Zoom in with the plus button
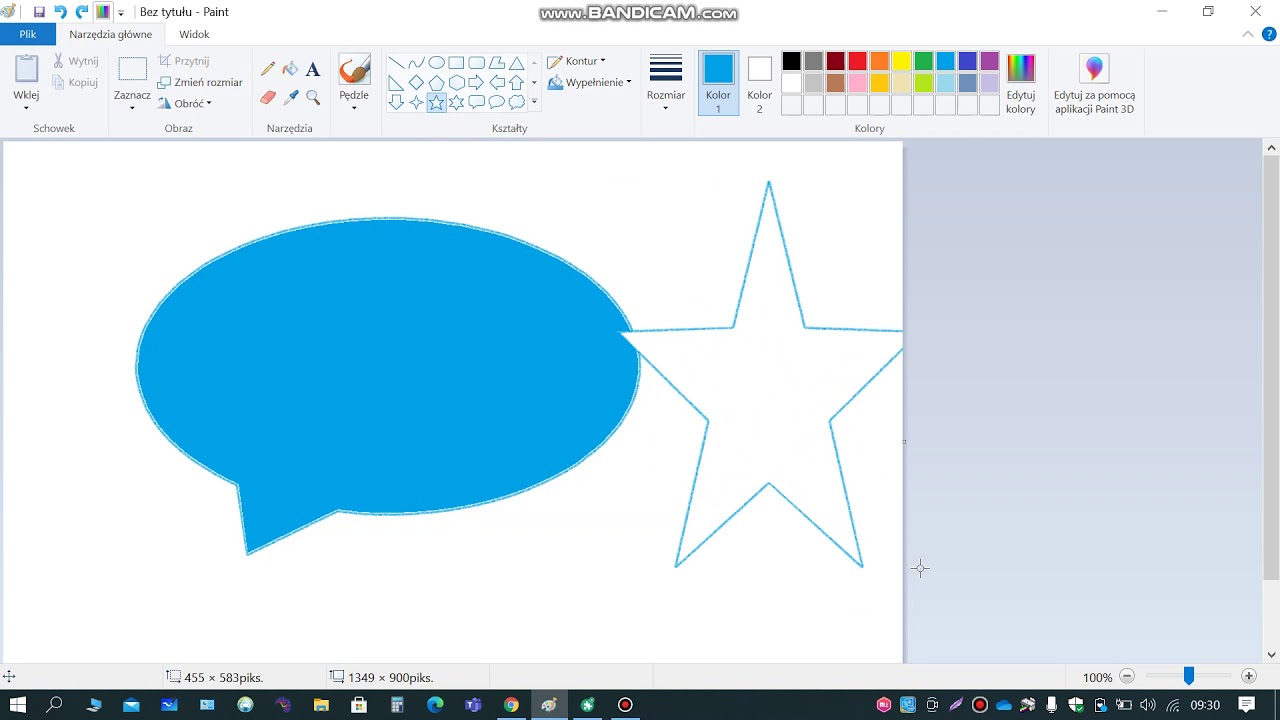 [x=1249, y=677]
